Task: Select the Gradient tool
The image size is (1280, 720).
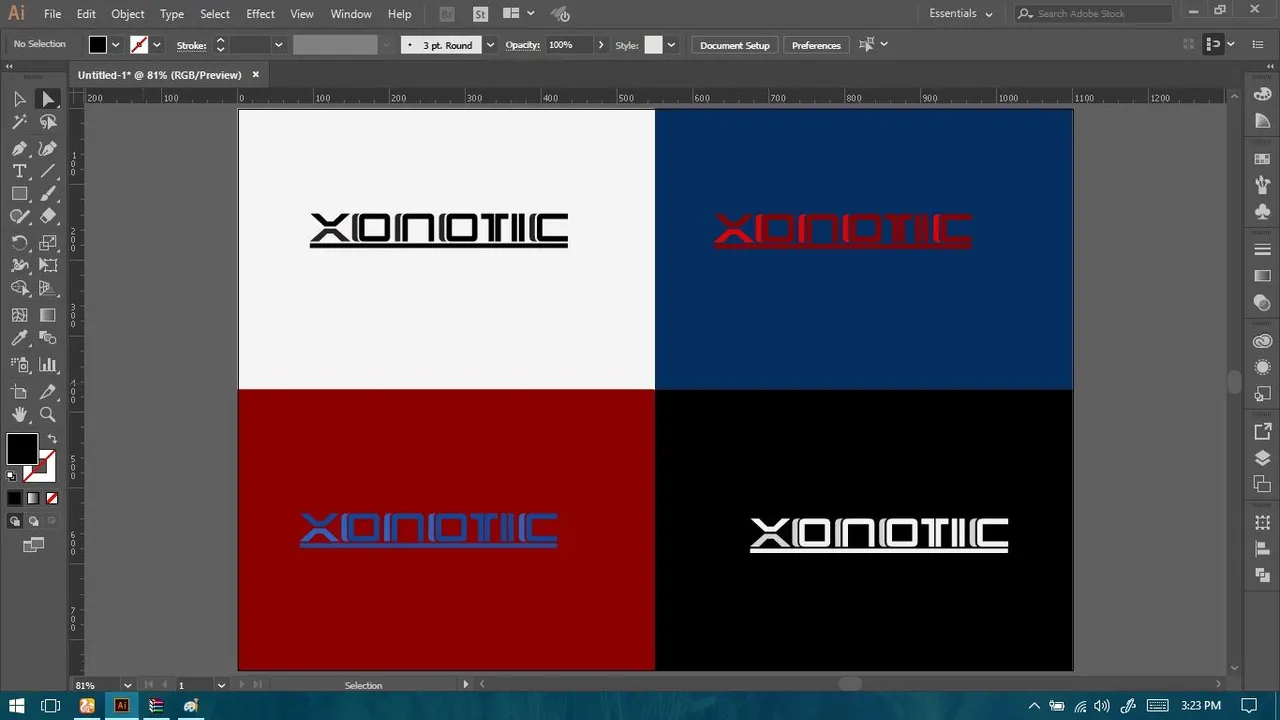Action: (x=48, y=315)
